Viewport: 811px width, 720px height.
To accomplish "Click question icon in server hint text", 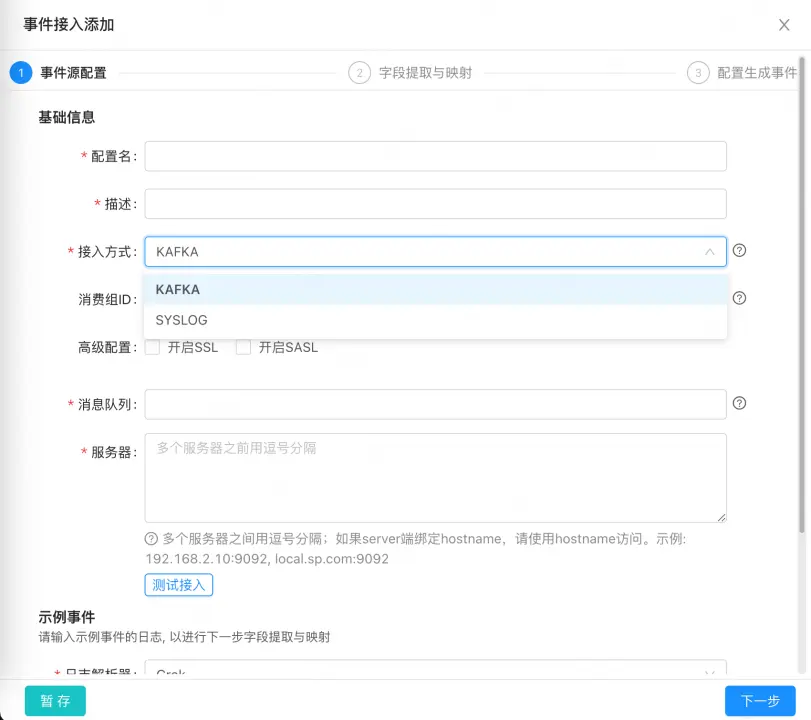I will 152,538.
